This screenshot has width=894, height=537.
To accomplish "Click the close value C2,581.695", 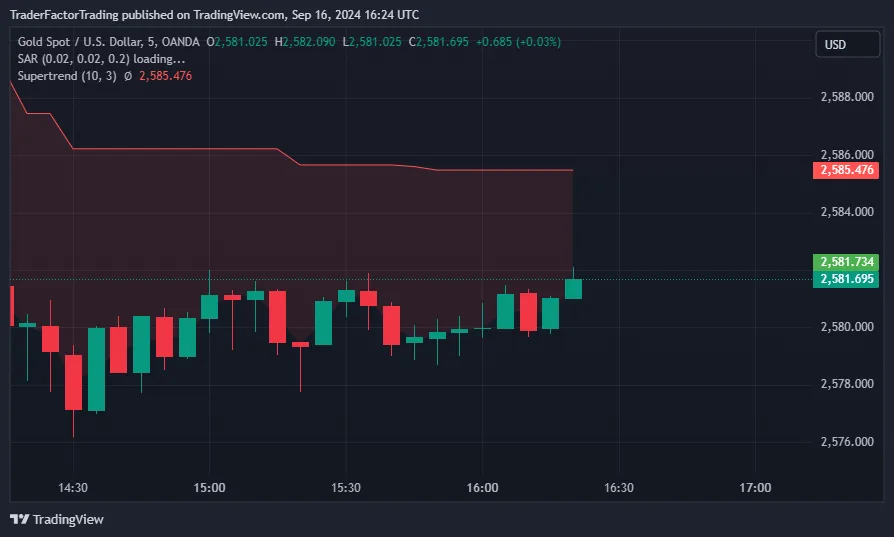I will [x=438, y=42].
